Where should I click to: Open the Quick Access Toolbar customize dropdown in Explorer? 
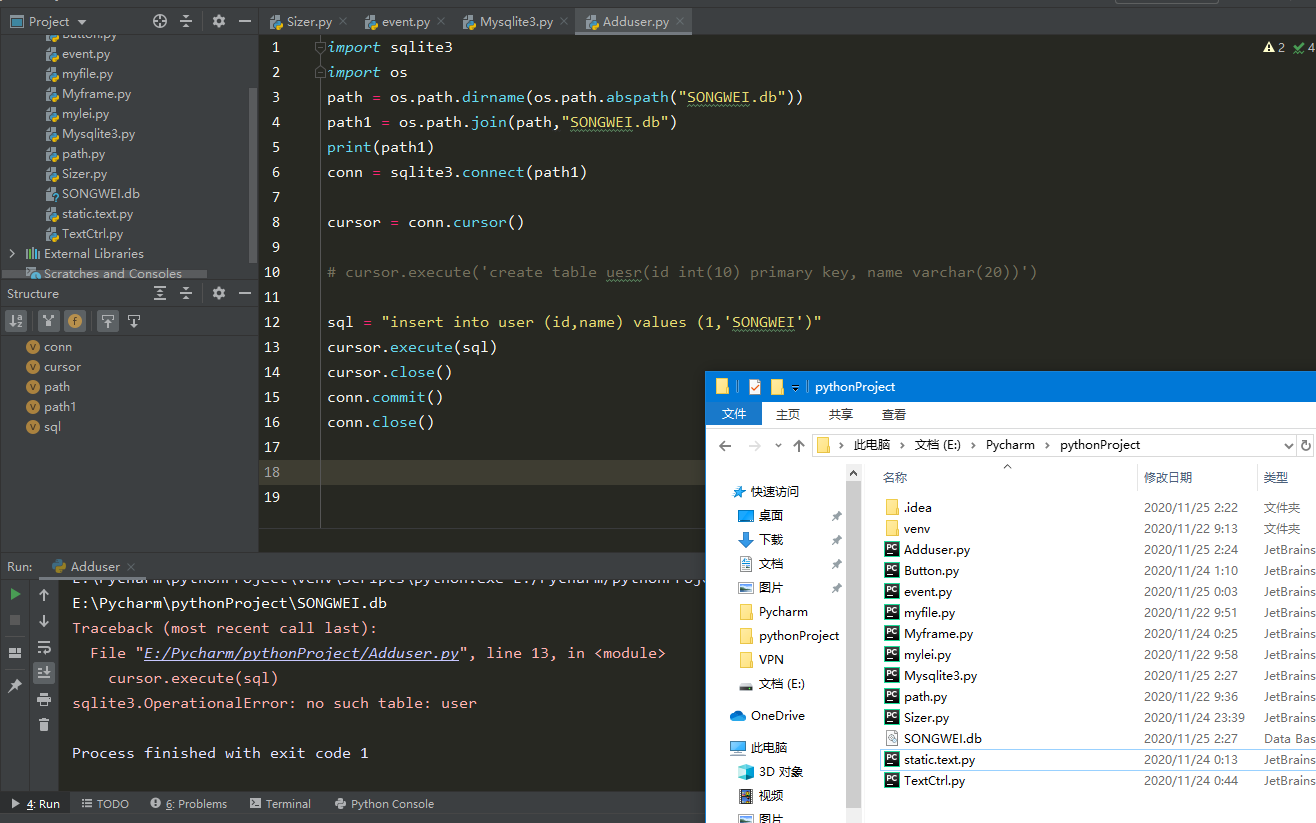(x=796, y=387)
